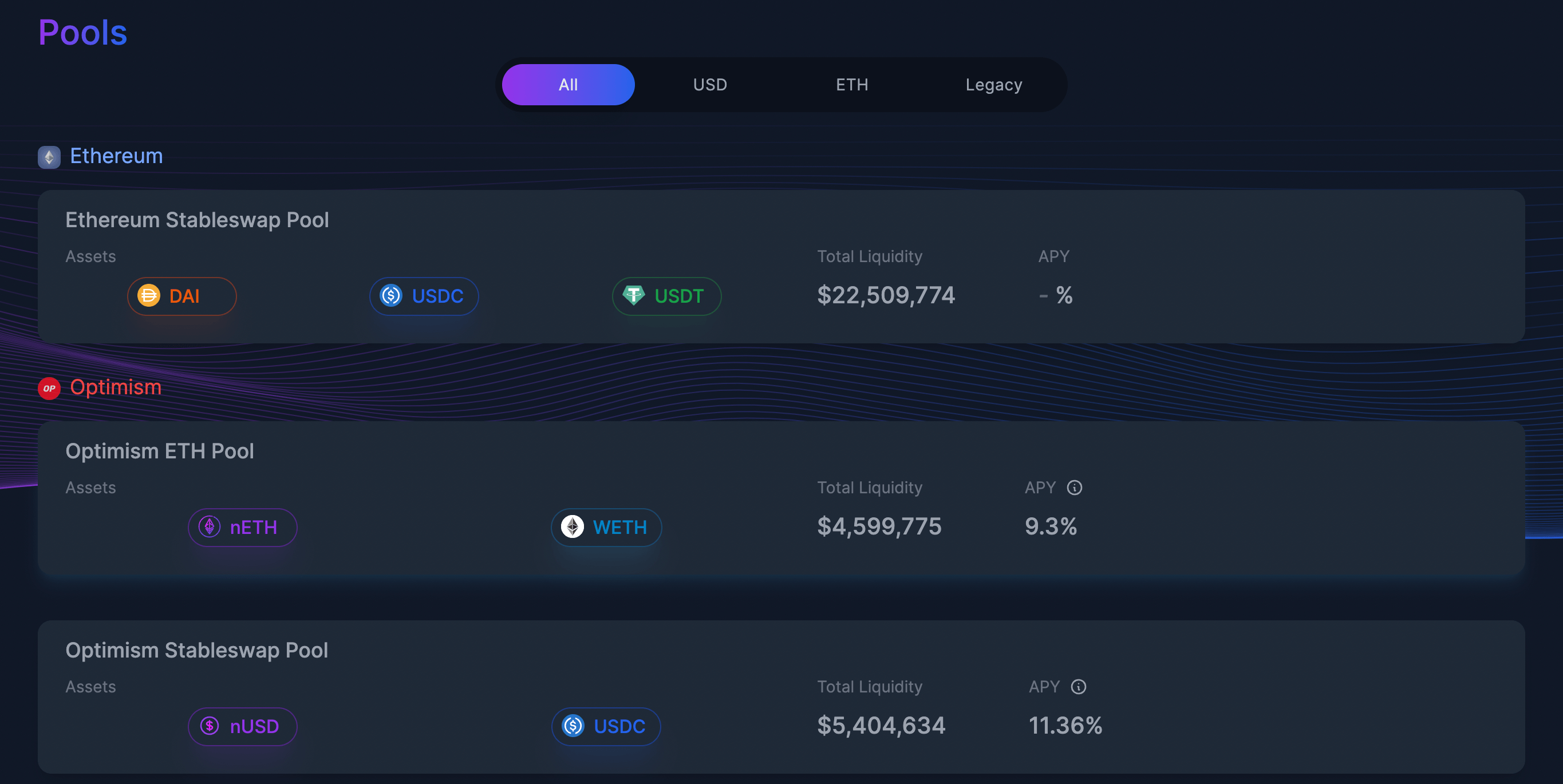The width and height of the screenshot is (1563, 784).
Task: Click the USDT Tether icon
Action: tap(633, 295)
